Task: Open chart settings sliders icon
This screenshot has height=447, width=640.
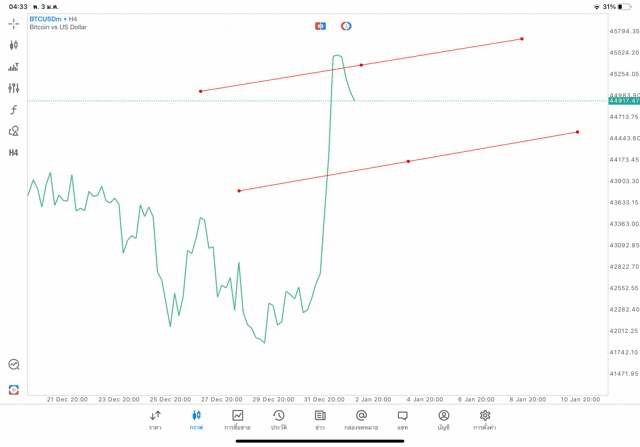Action: coord(14,88)
